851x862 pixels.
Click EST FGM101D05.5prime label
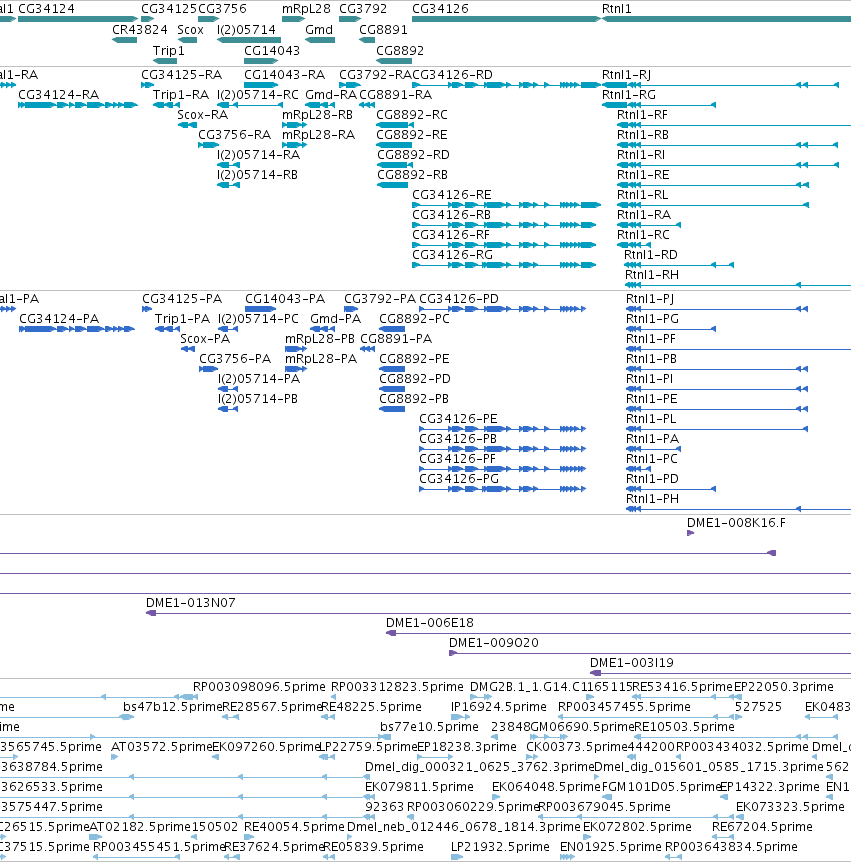click(661, 787)
